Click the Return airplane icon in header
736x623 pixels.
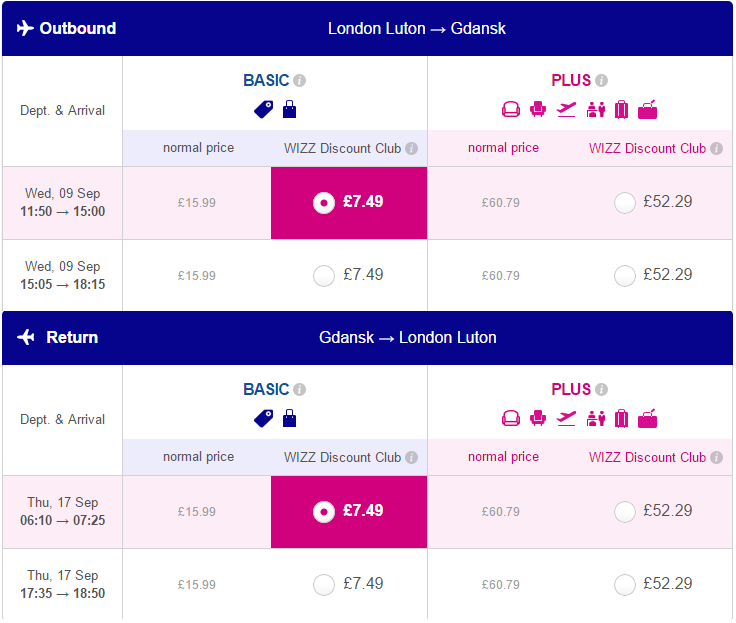[26, 337]
